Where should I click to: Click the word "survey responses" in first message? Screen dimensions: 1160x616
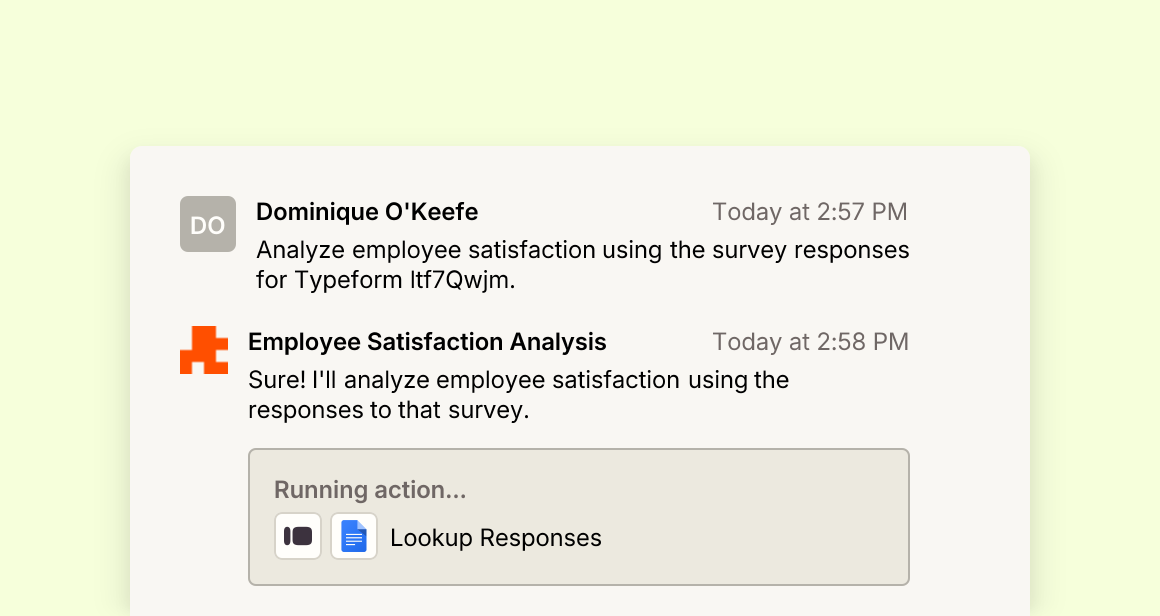pos(811,250)
